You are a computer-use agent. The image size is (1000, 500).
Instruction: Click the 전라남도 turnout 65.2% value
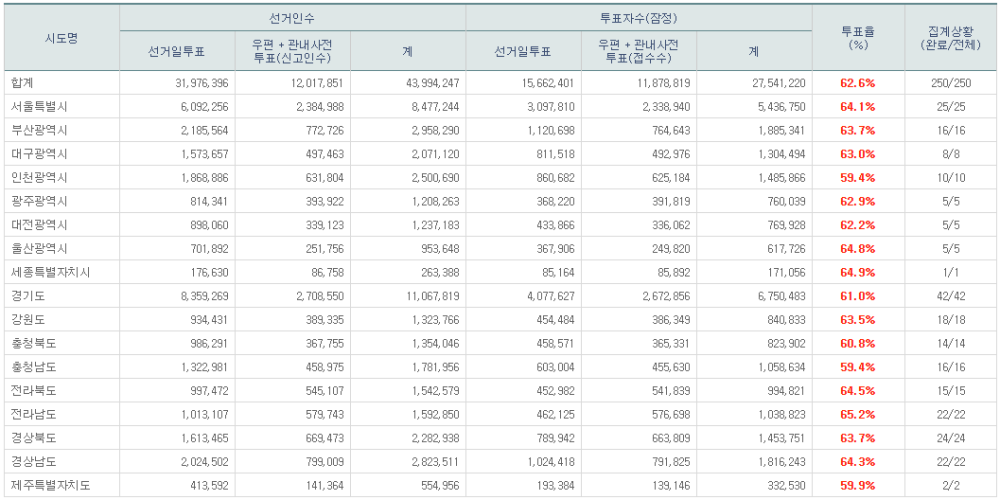coord(858,415)
